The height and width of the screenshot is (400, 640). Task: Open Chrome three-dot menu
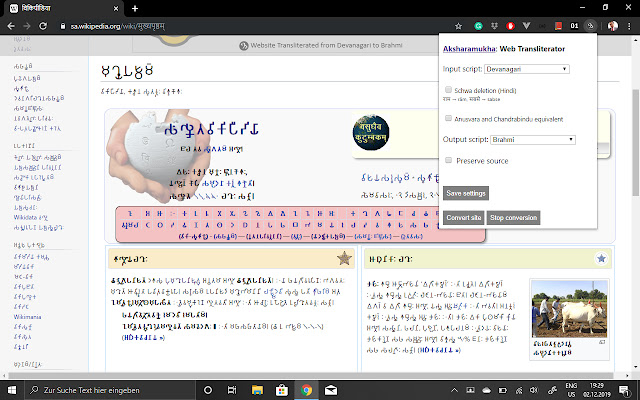click(x=629, y=26)
